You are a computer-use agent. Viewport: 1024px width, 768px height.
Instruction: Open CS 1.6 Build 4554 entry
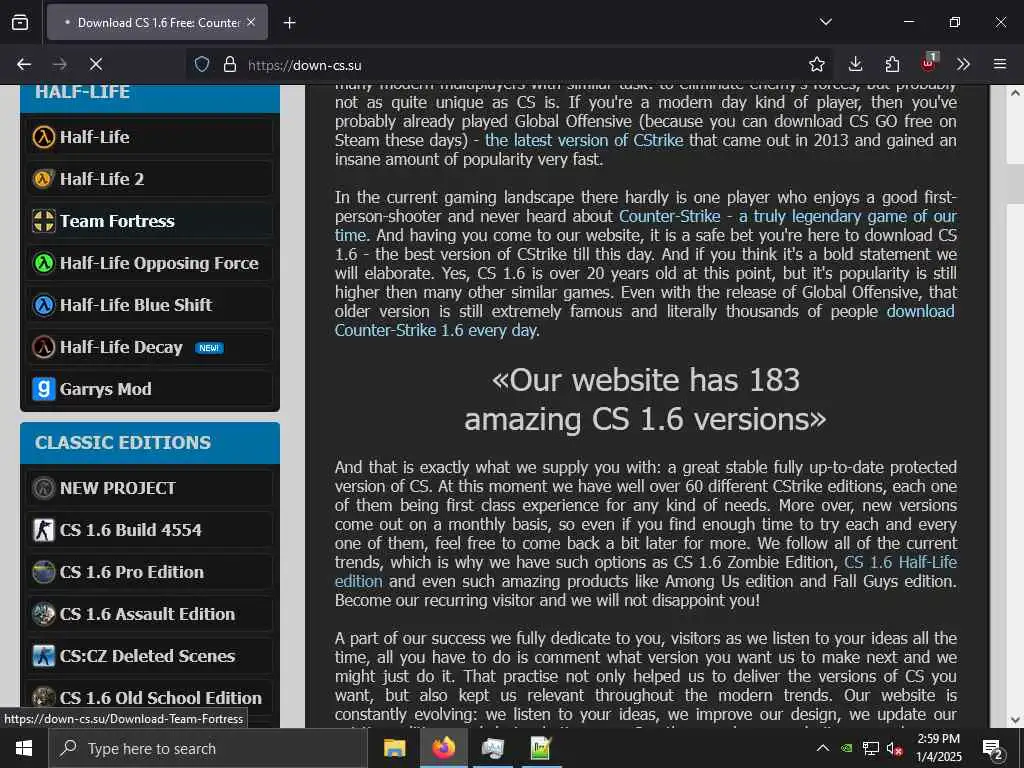coord(150,530)
